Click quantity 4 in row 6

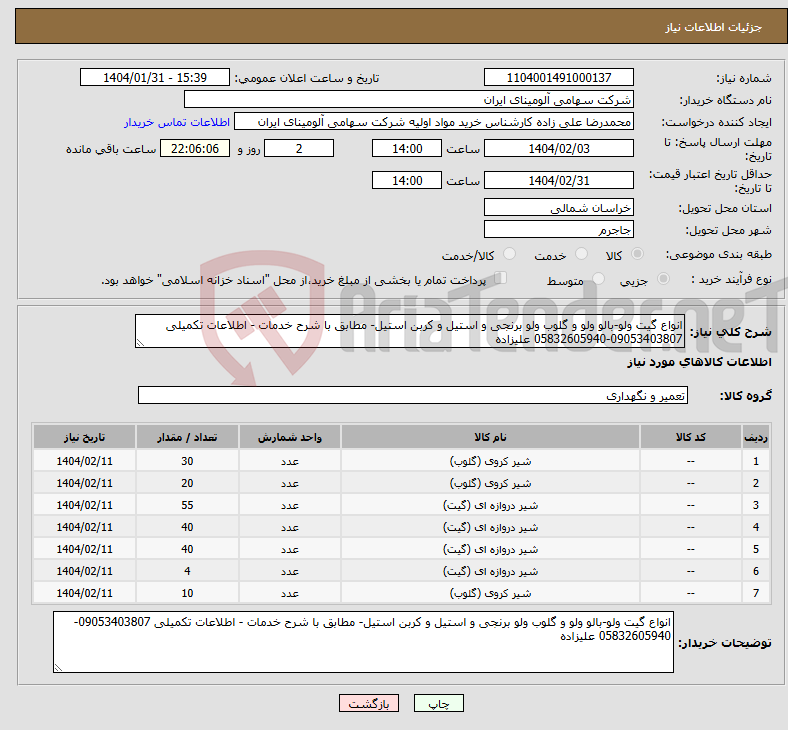(187, 571)
